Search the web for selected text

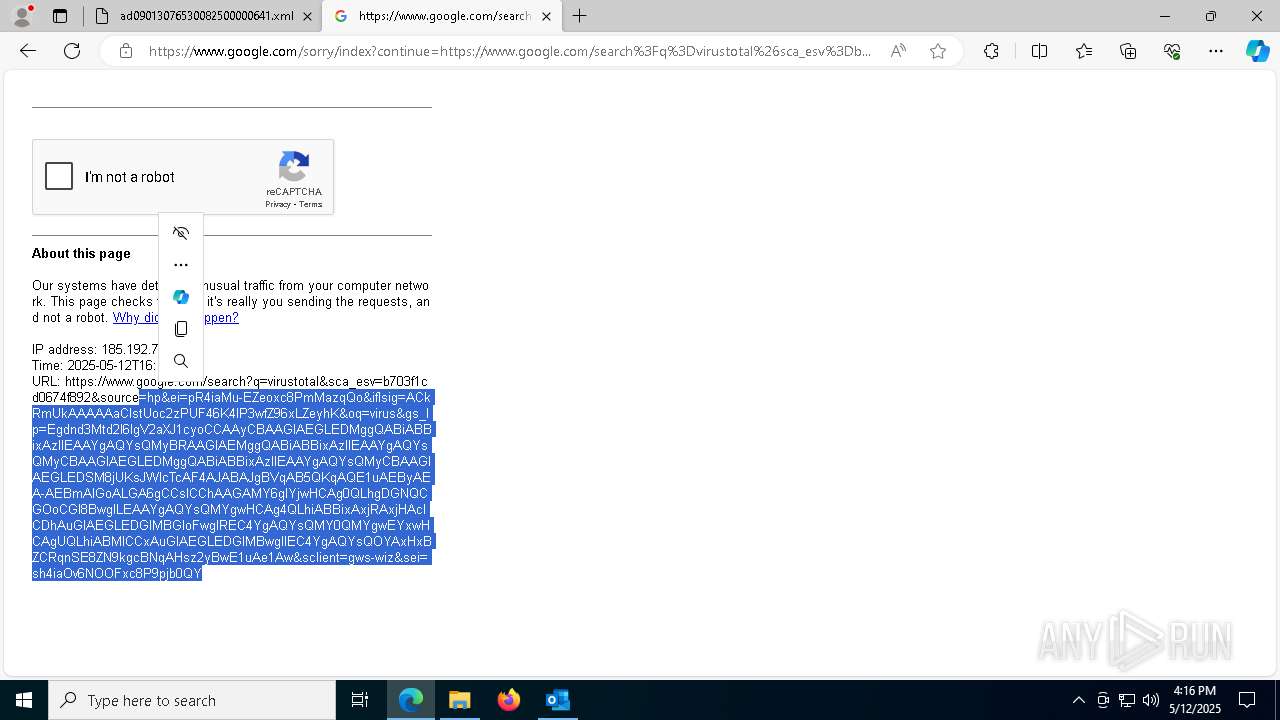point(181,361)
